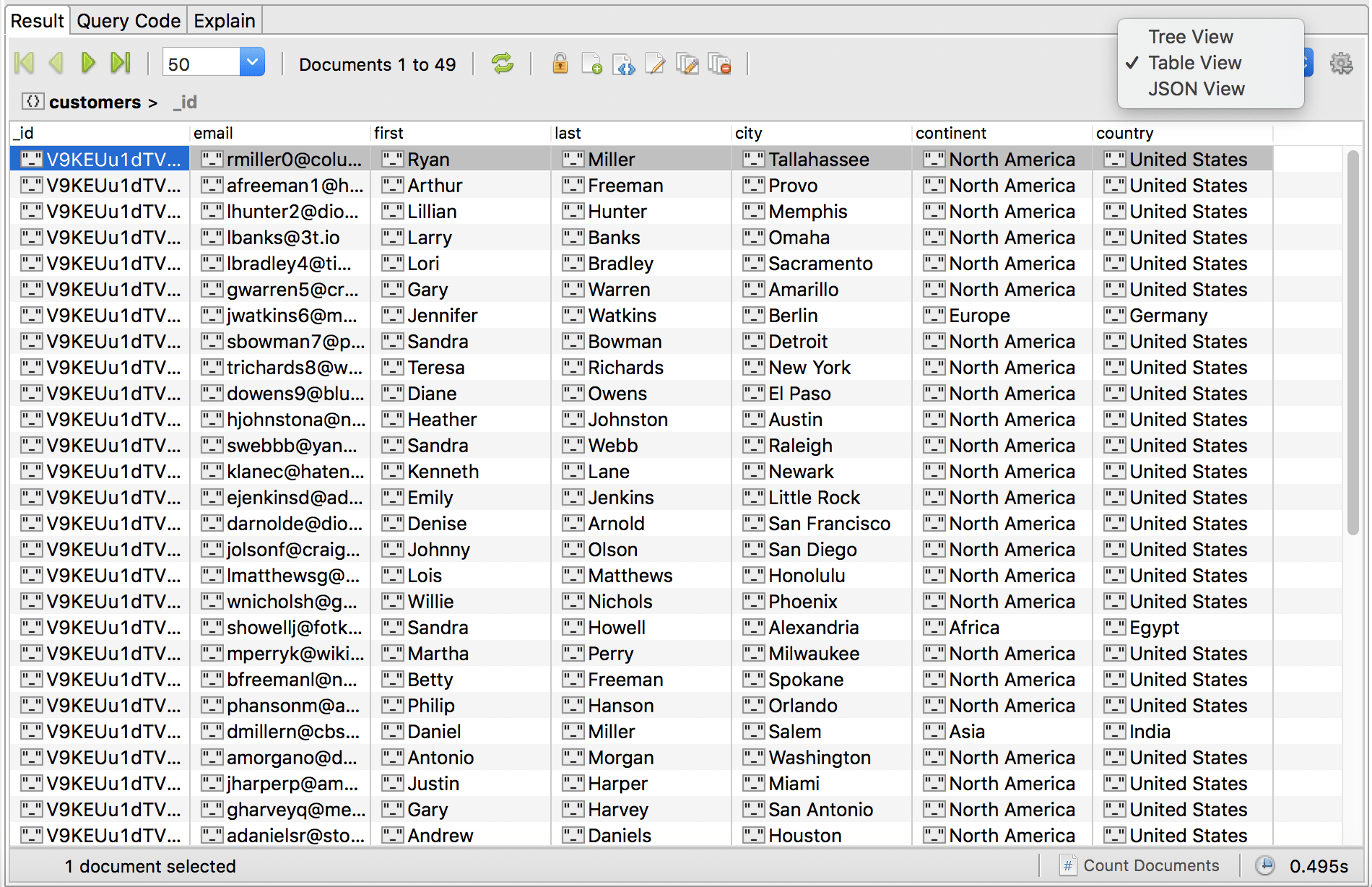The height and width of the screenshot is (887, 1372).
Task: Open multiple document edit tool
Action: (x=687, y=64)
